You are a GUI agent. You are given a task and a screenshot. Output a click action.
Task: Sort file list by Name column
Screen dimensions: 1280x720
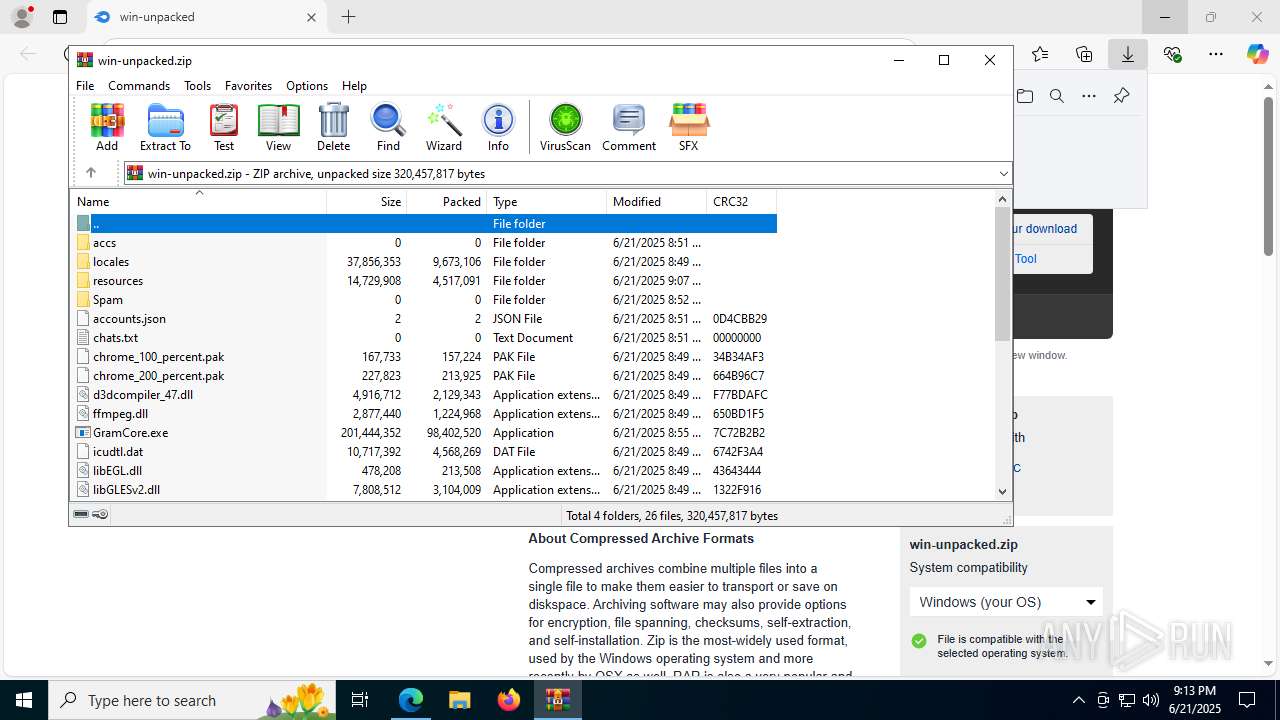tap(198, 201)
